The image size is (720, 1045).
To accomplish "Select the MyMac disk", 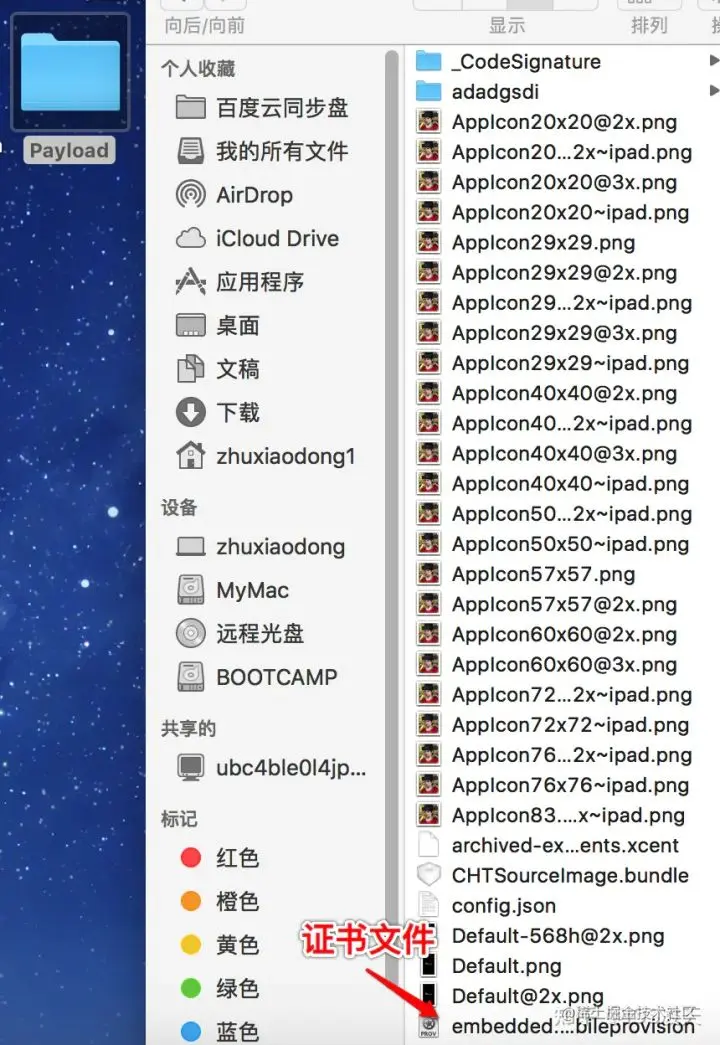I will click(x=233, y=590).
